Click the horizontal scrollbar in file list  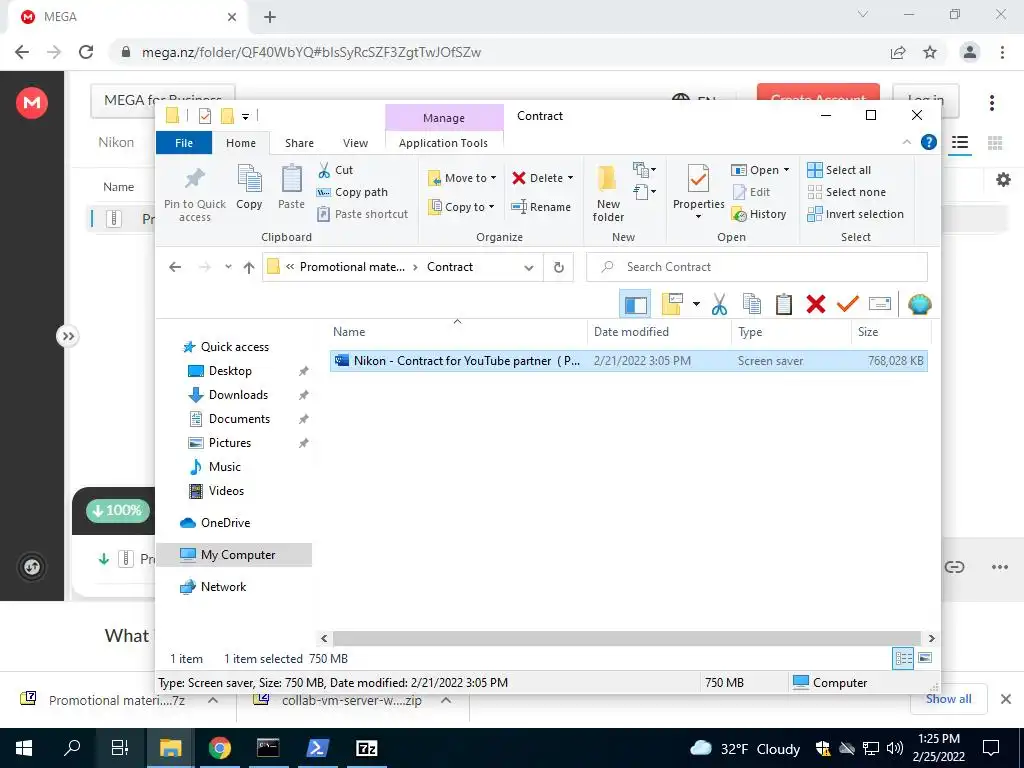pyautogui.click(x=627, y=638)
